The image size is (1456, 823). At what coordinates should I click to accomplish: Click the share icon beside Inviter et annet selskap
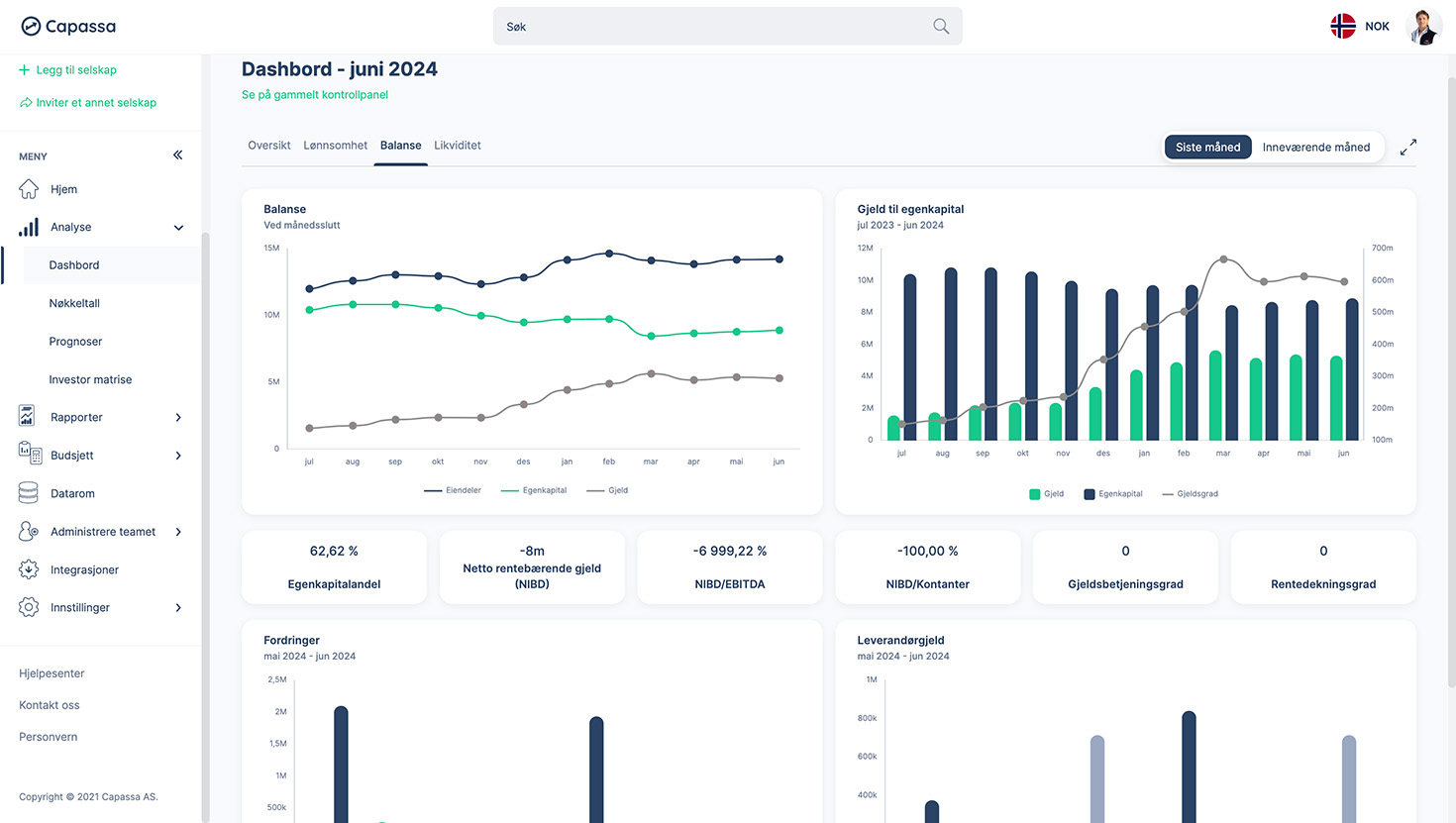point(26,103)
